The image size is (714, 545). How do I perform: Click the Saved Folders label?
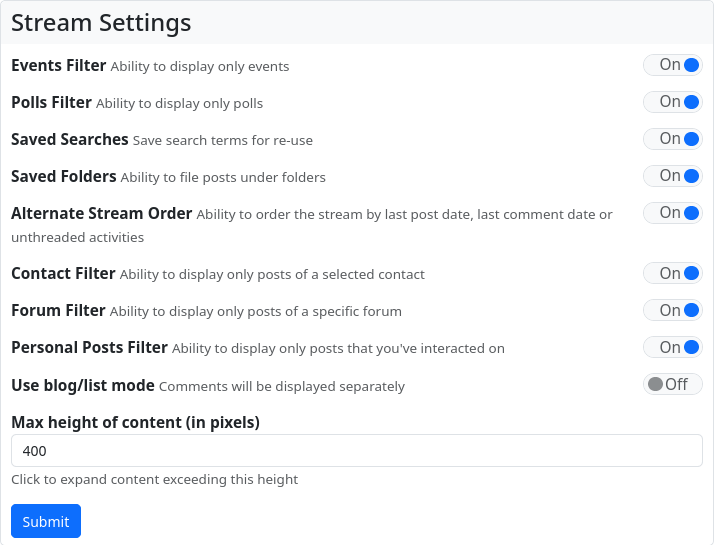[64, 176]
